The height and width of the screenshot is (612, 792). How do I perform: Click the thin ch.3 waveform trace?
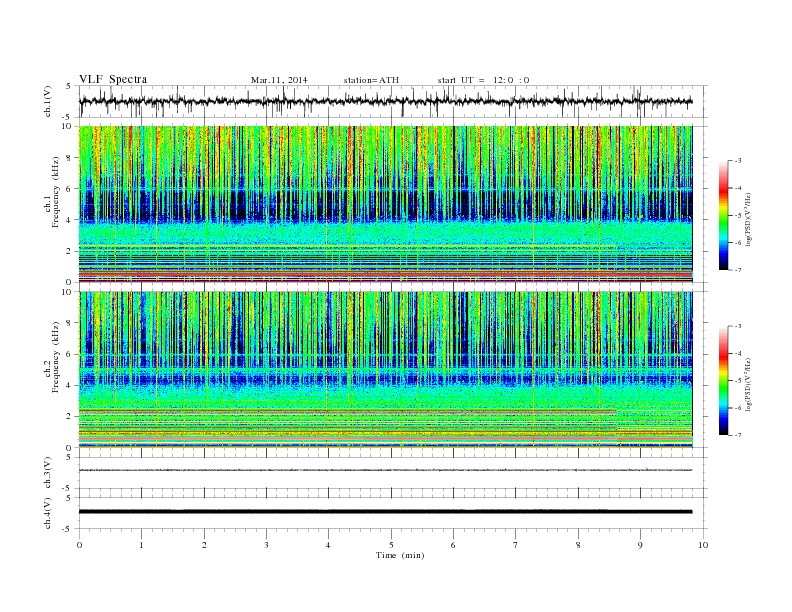385,470
